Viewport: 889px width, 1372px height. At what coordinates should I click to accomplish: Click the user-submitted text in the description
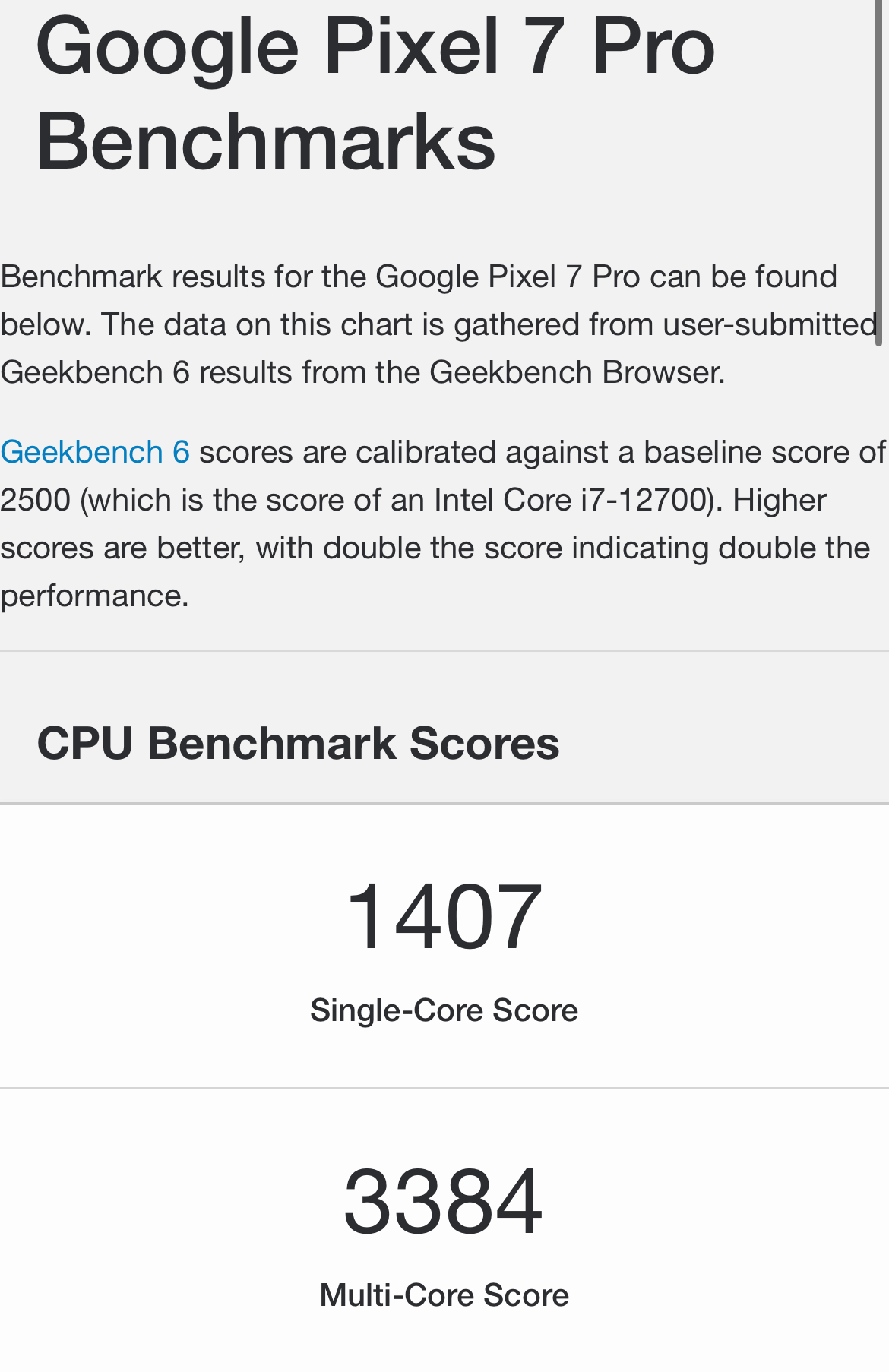pyautogui.click(x=770, y=324)
